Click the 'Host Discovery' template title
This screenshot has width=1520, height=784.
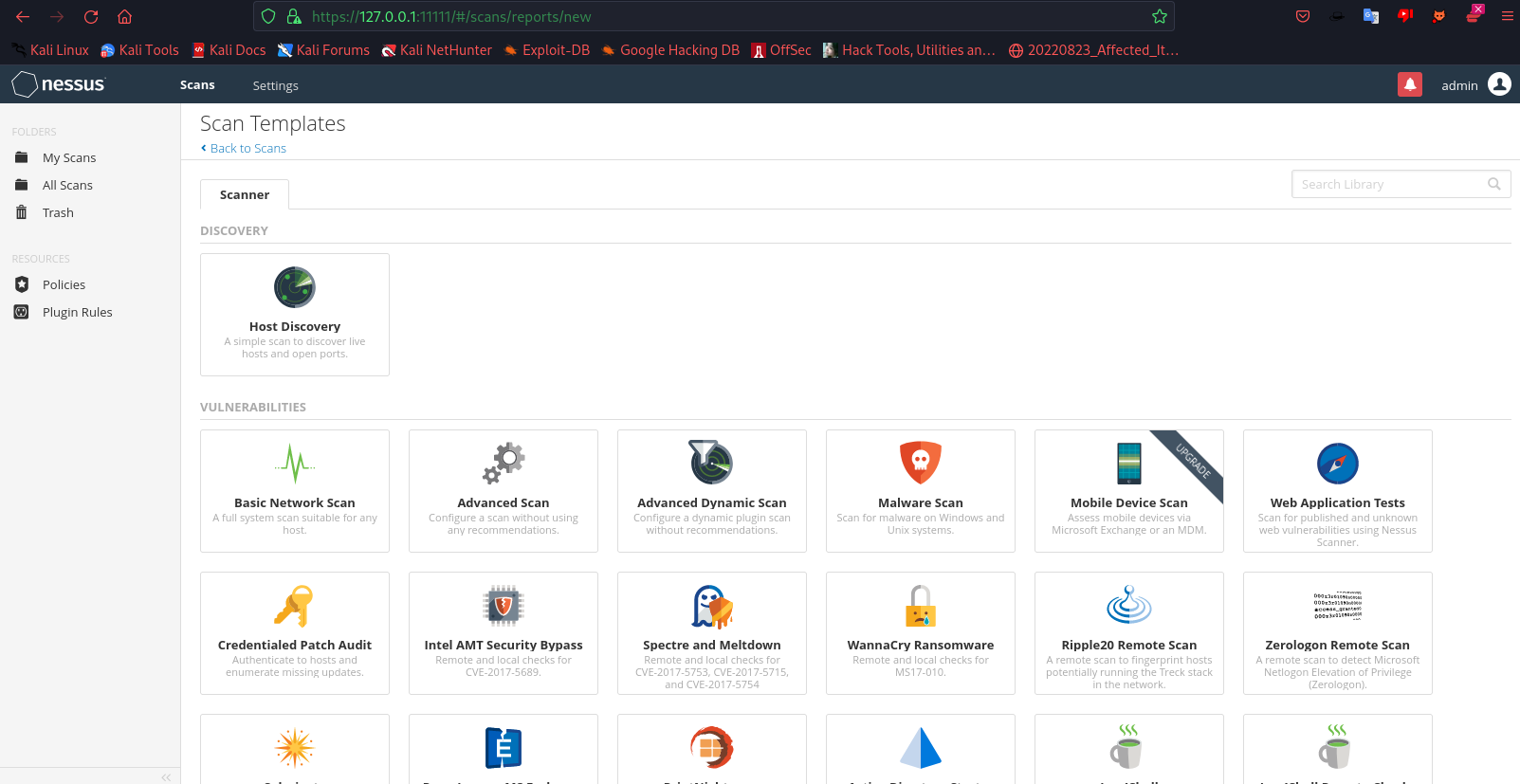pyautogui.click(x=295, y=326)
